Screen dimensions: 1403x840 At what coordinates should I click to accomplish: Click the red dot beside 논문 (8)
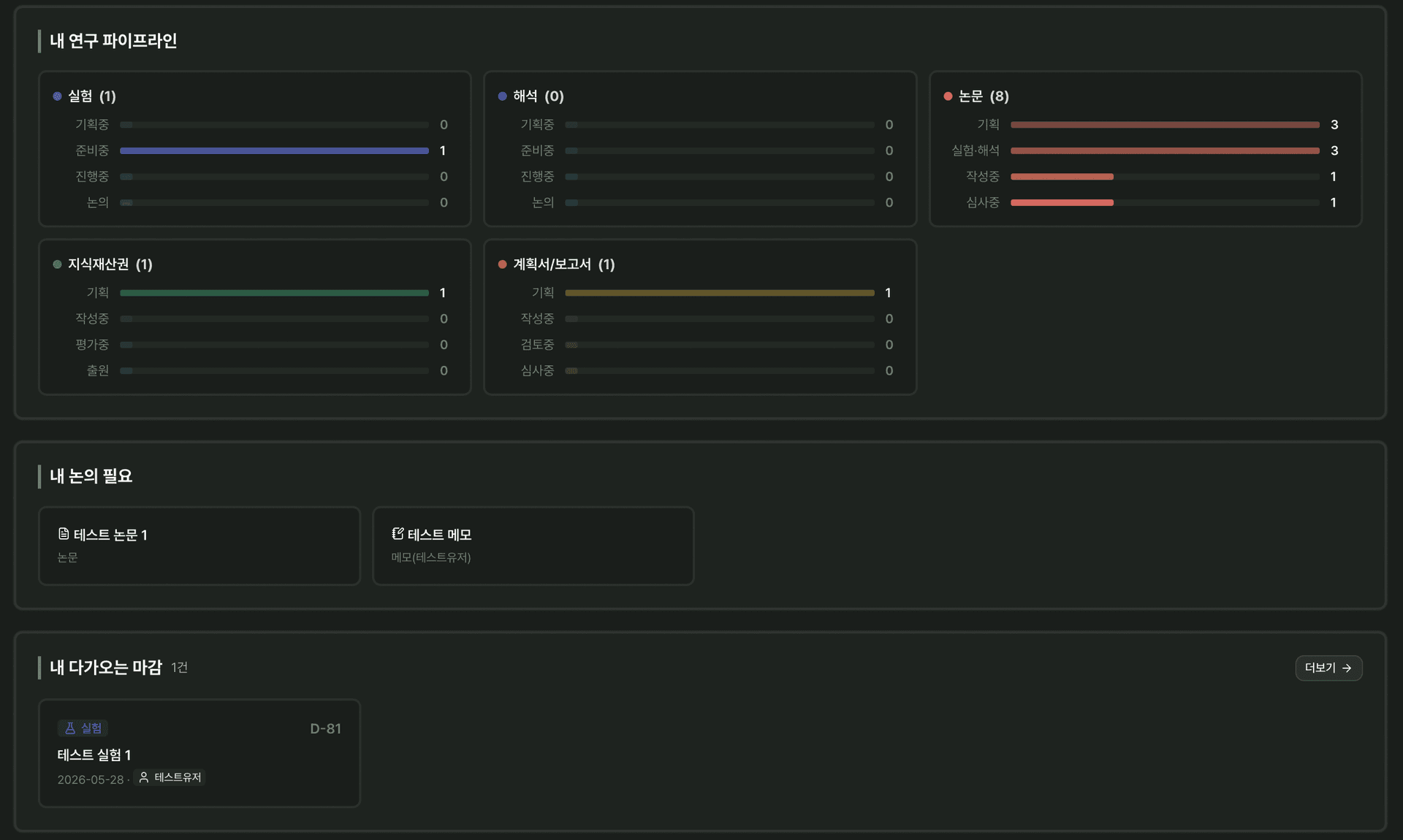[x=948, y=96]
